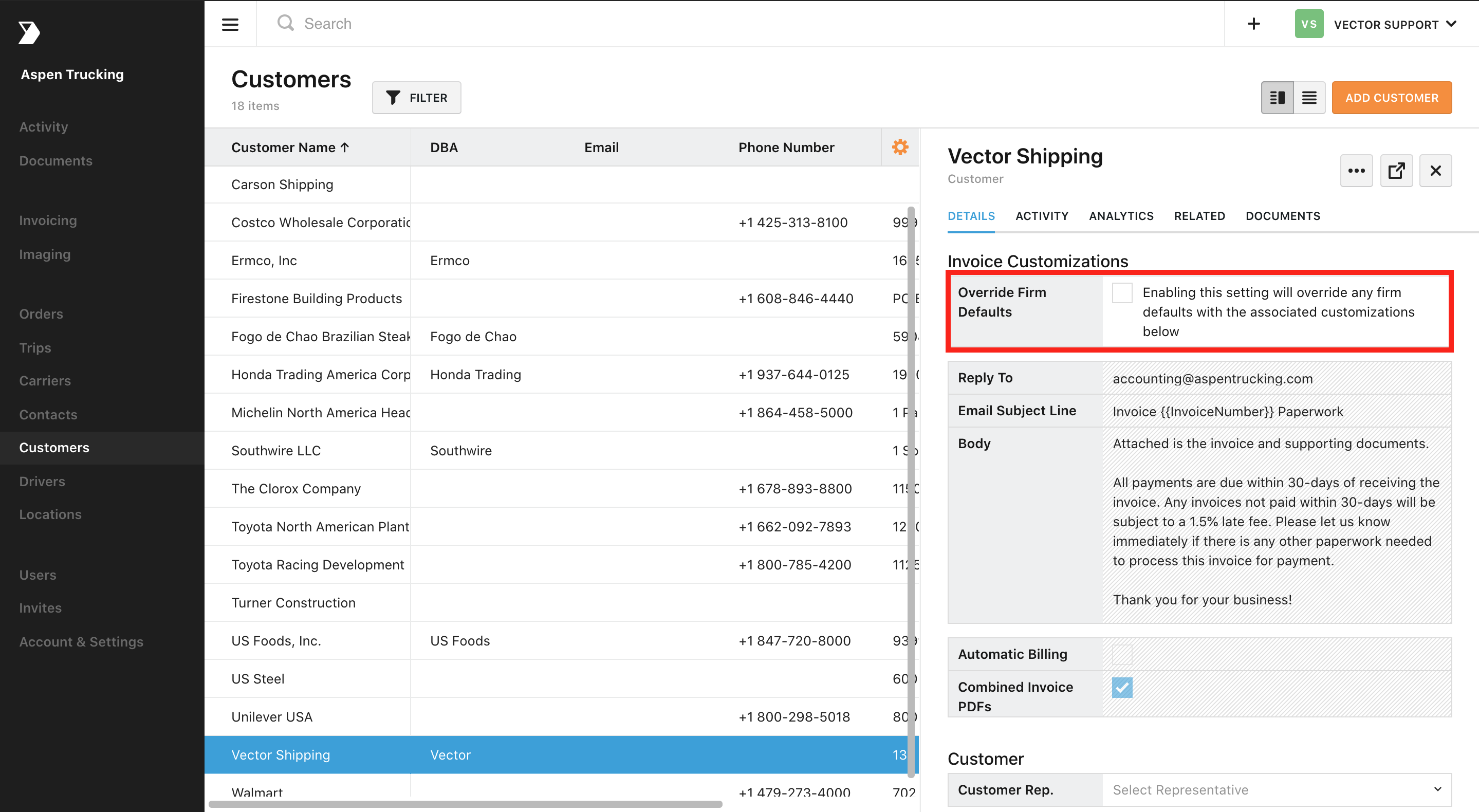The height and width of the screenshot is (812, 1479).
Task: Go to Imaging in sidebar
Action: 45,254
